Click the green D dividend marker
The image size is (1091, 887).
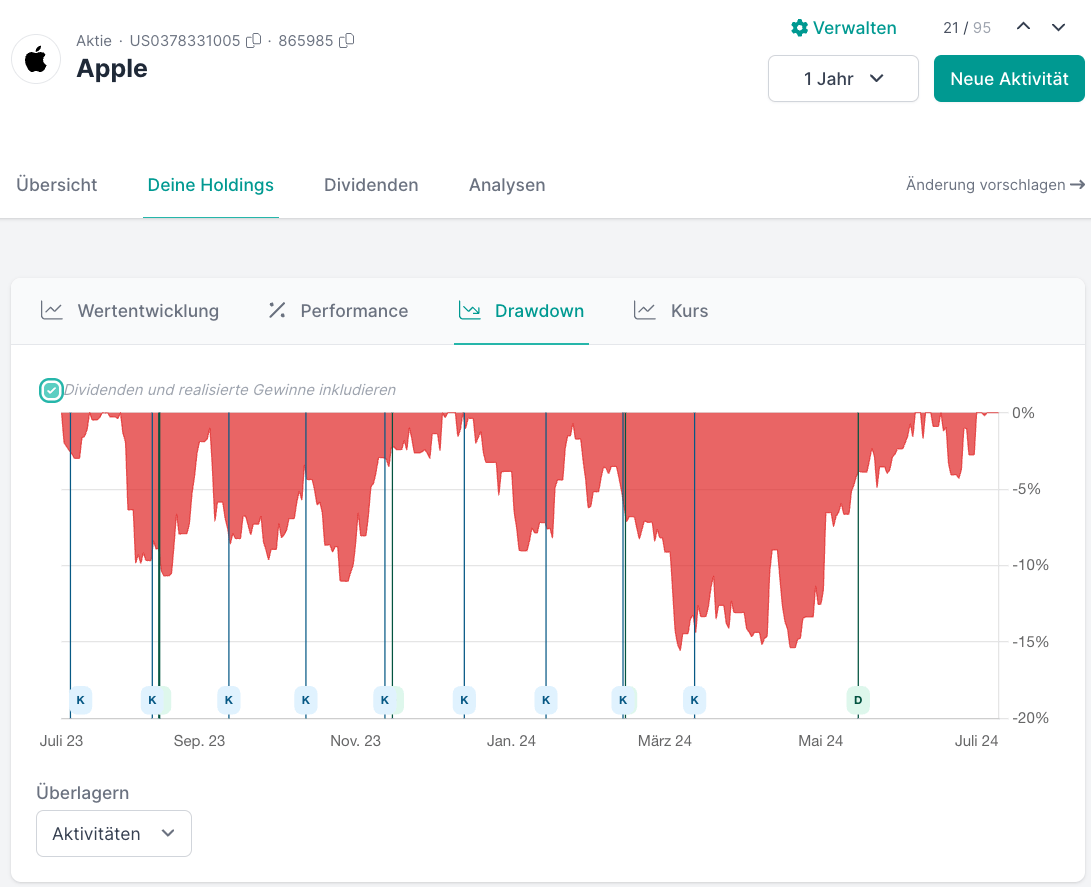[x=858, y=700]
